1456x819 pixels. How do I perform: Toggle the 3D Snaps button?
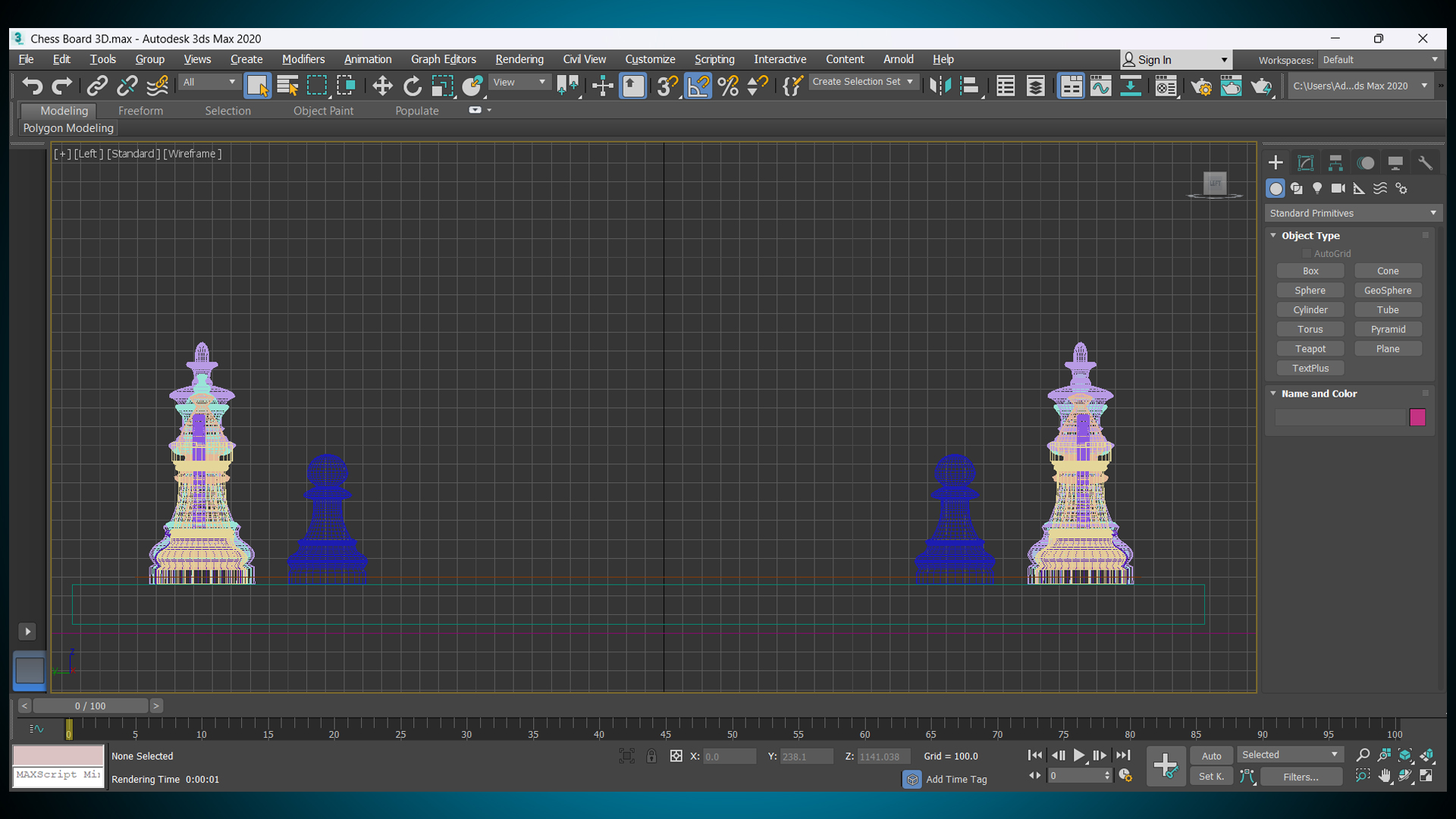point(667,86)
